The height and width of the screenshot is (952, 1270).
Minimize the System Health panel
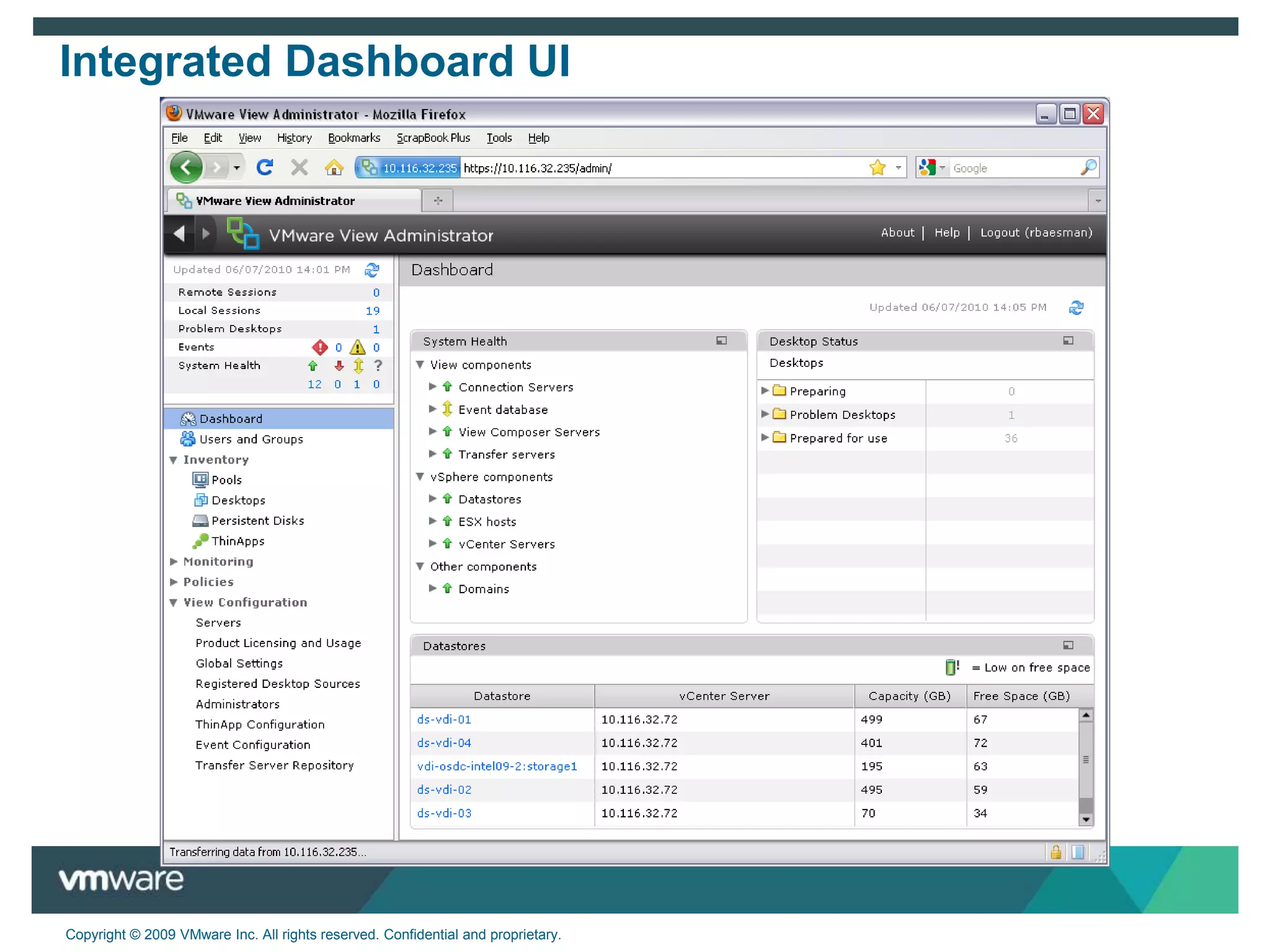point(721,341)
